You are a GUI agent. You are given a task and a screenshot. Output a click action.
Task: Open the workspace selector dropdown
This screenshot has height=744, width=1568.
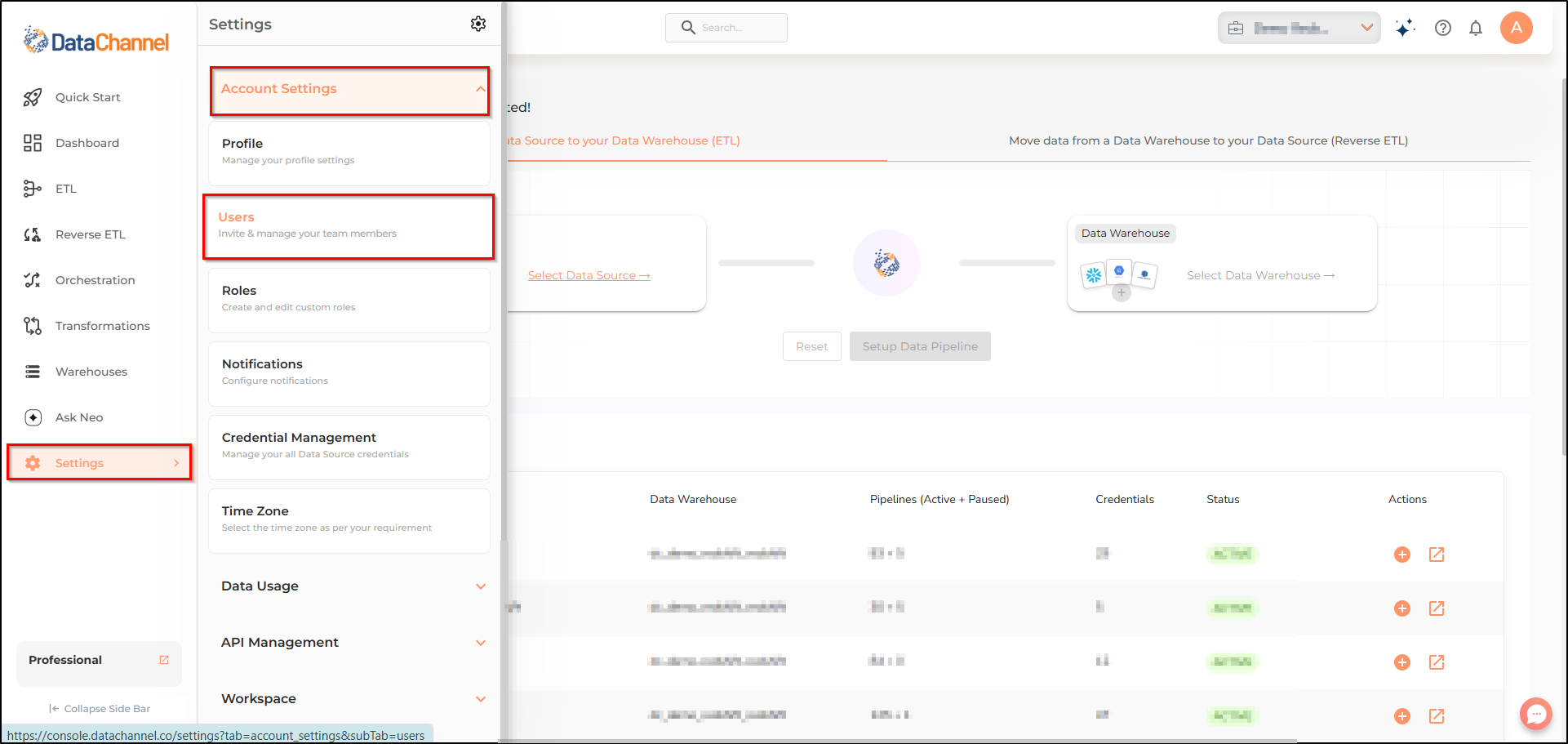click(x=1299, y=28)
